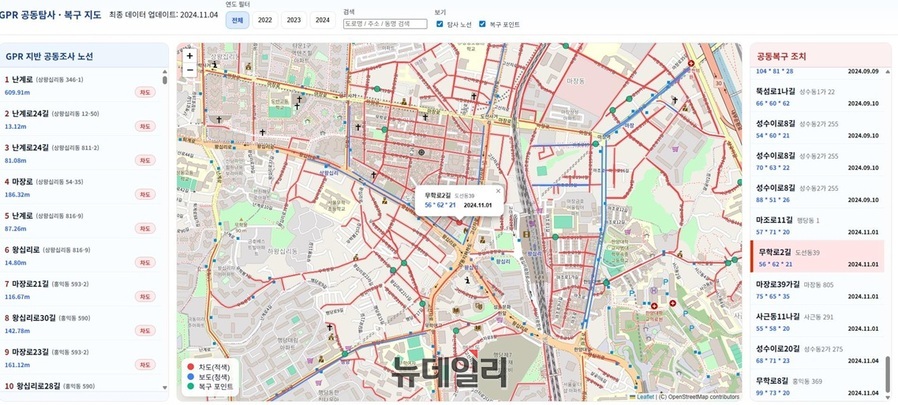
Task: Click the 차도 badge on the 1 난계로 row
Action: [145, 92]
